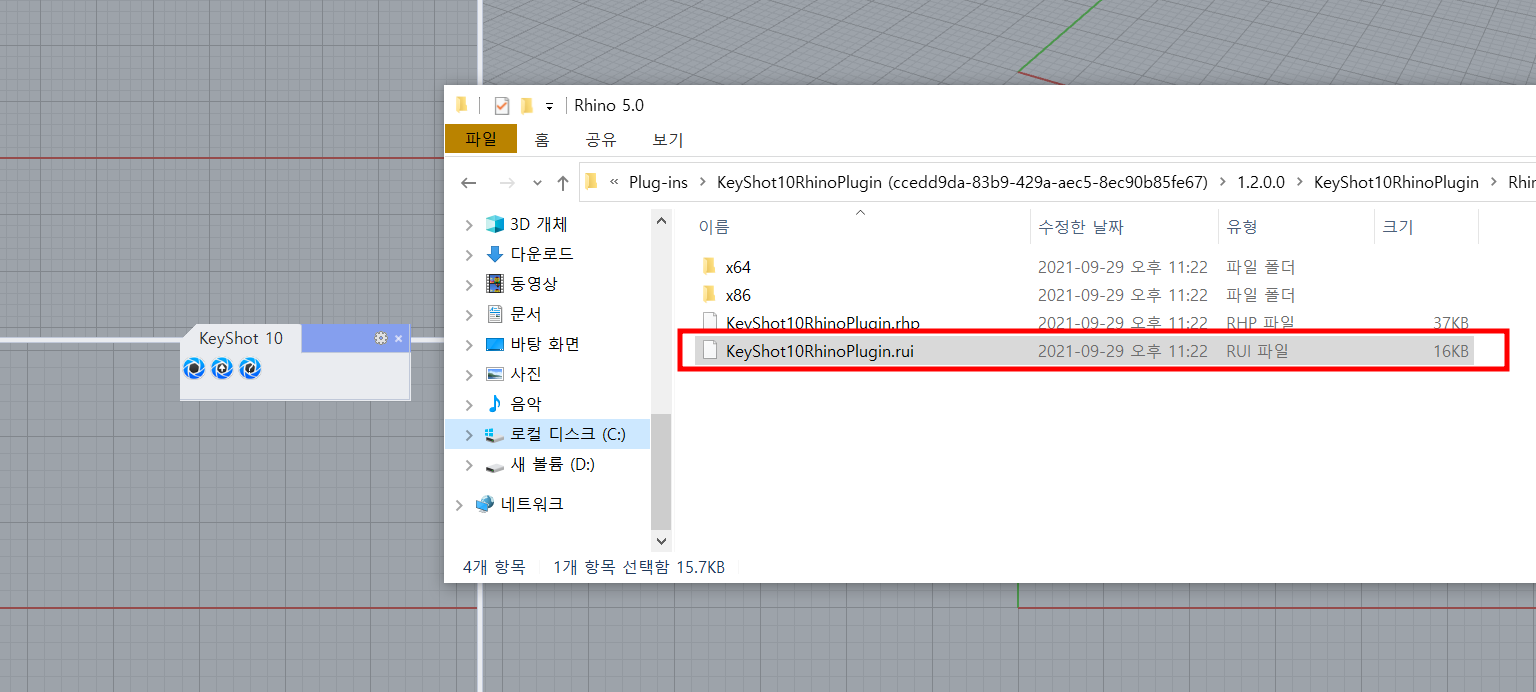Select 3D 개체 in navigation pane
This screenshot has width=1536, height=692.
[x=539, y=224]
